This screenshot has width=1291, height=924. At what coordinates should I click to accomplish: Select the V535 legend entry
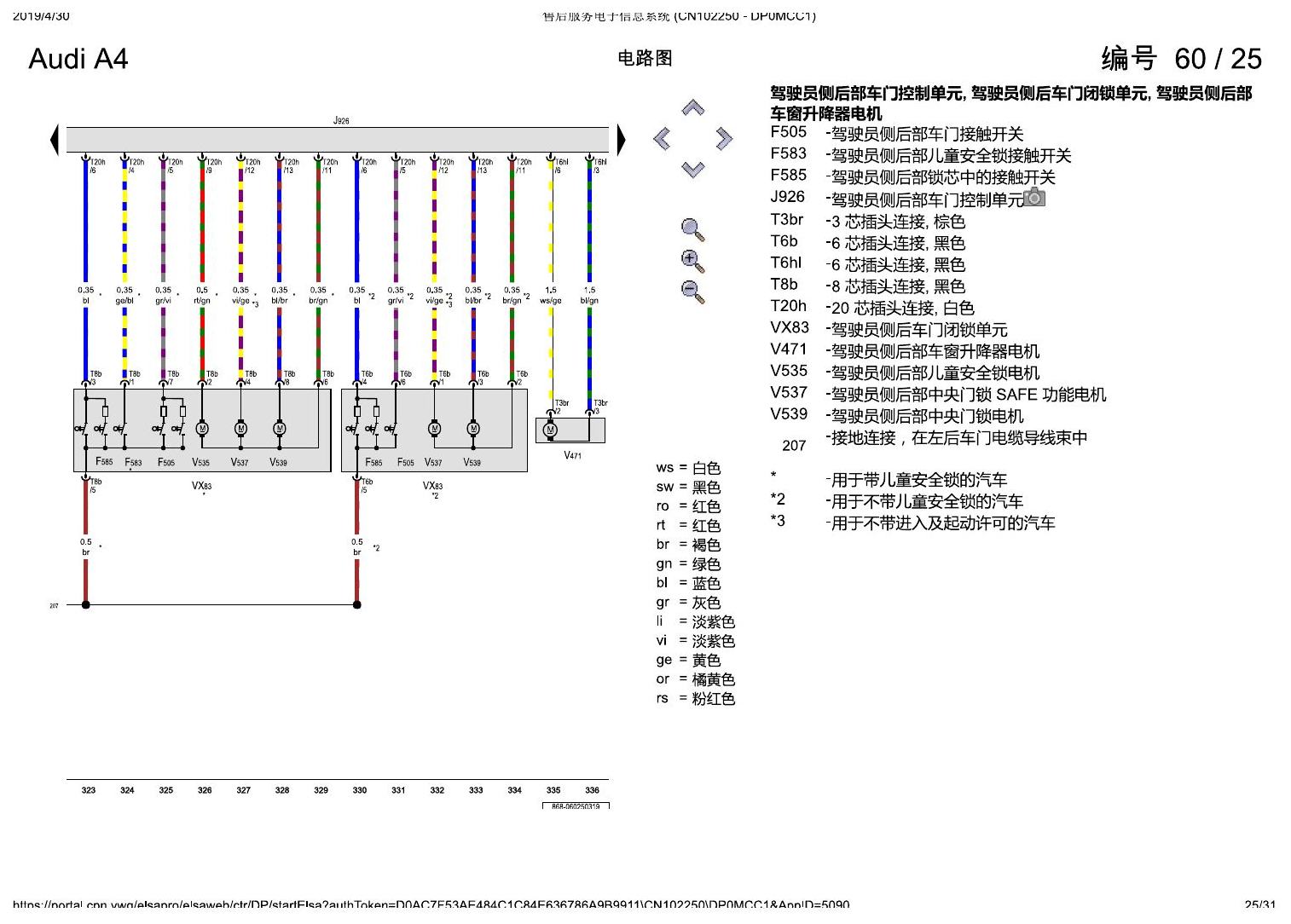(906, 372)
